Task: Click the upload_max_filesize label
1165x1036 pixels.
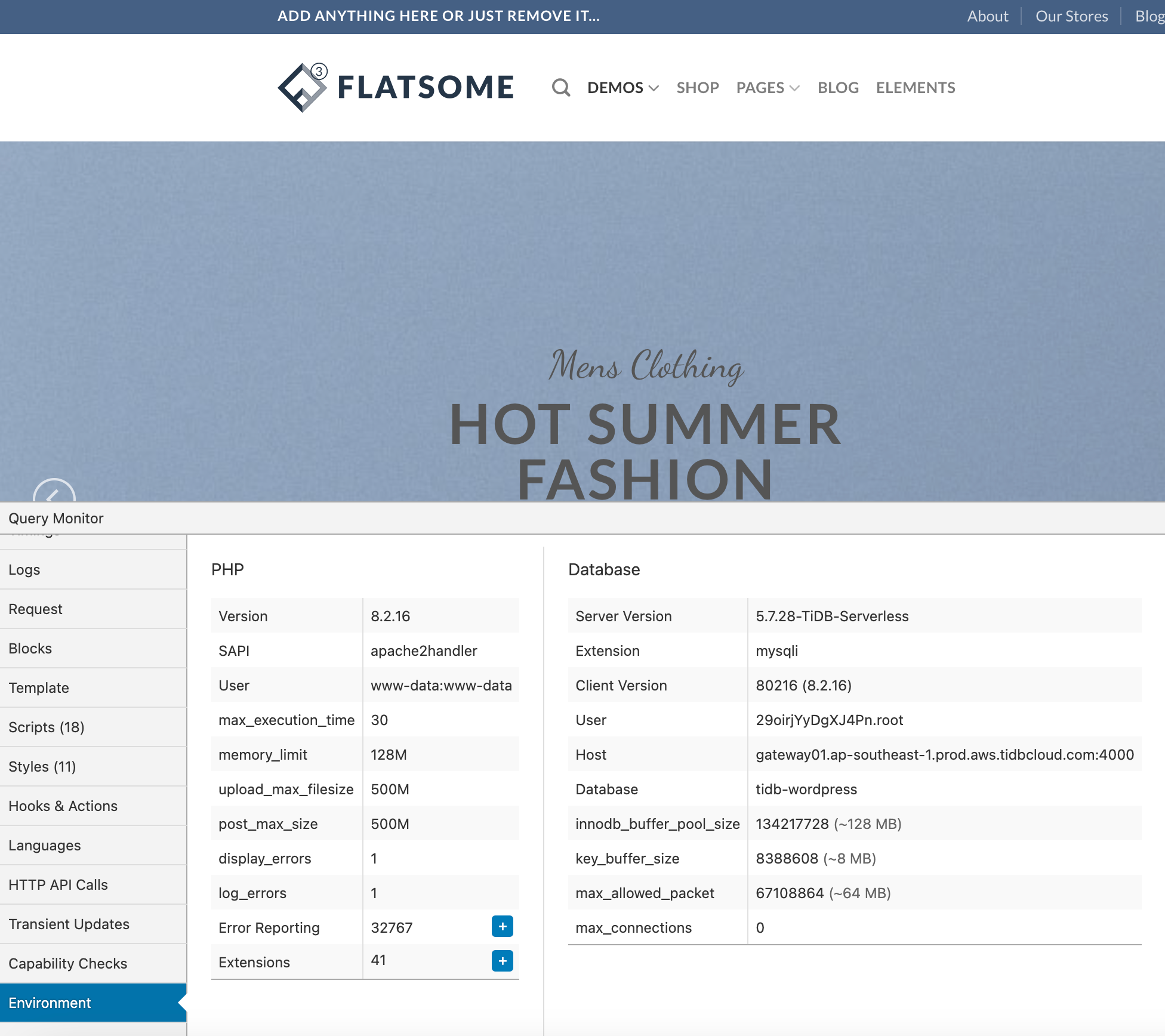Action: click(x=286, y=789)
